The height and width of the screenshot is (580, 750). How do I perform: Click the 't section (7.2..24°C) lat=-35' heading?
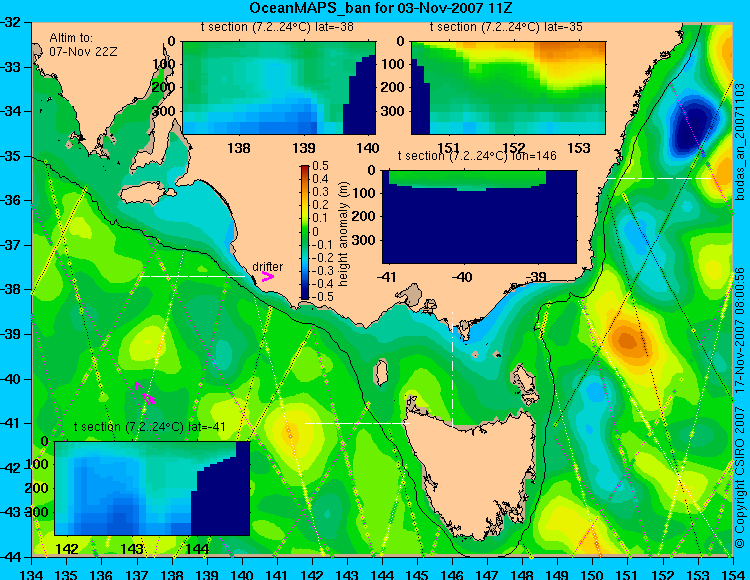click(x=506, y=27)
